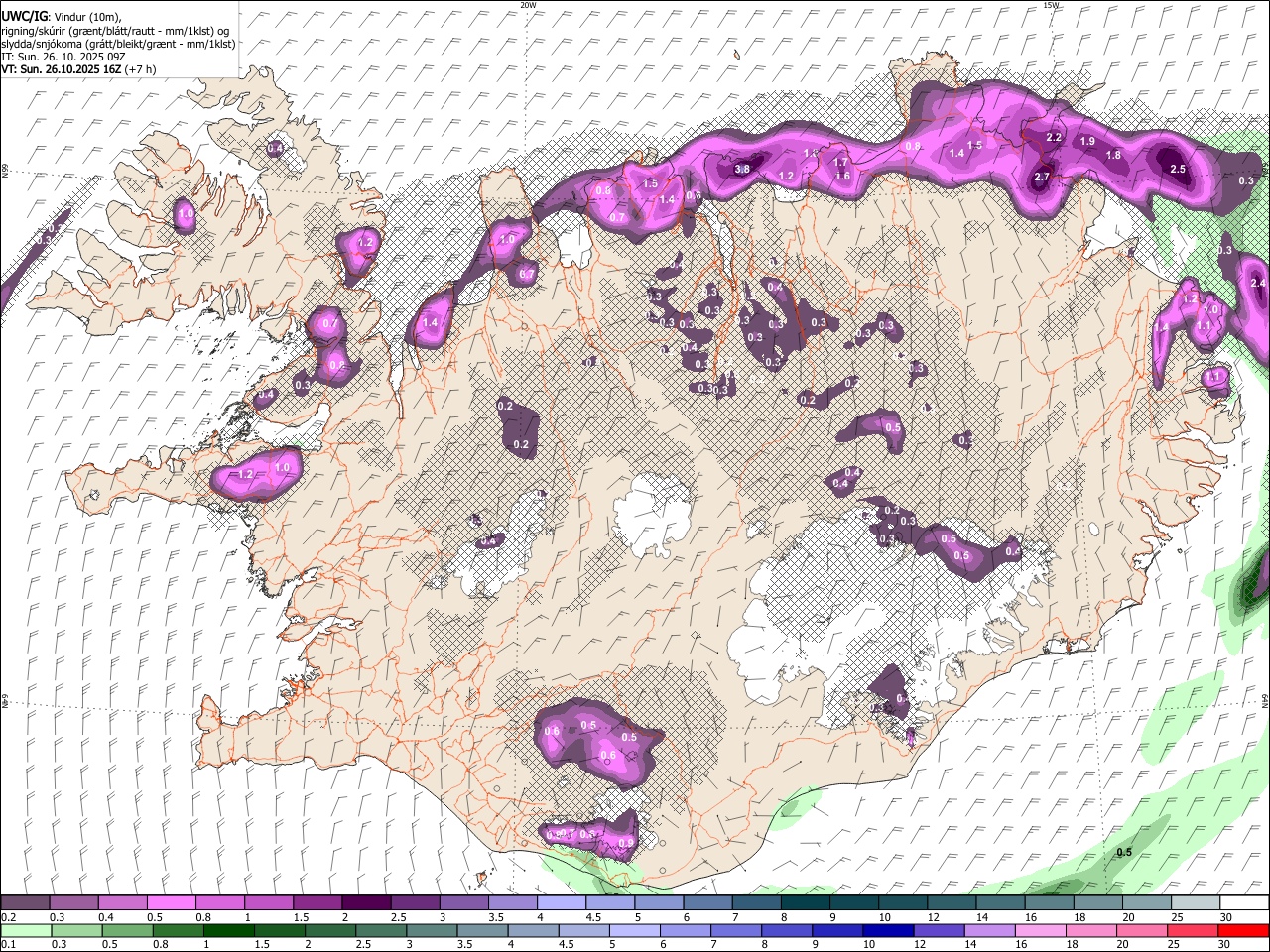Click the lilac 14–16 swatch in the bottom scale
This screenshot has height=952, width=1270.
click(990, 931)
